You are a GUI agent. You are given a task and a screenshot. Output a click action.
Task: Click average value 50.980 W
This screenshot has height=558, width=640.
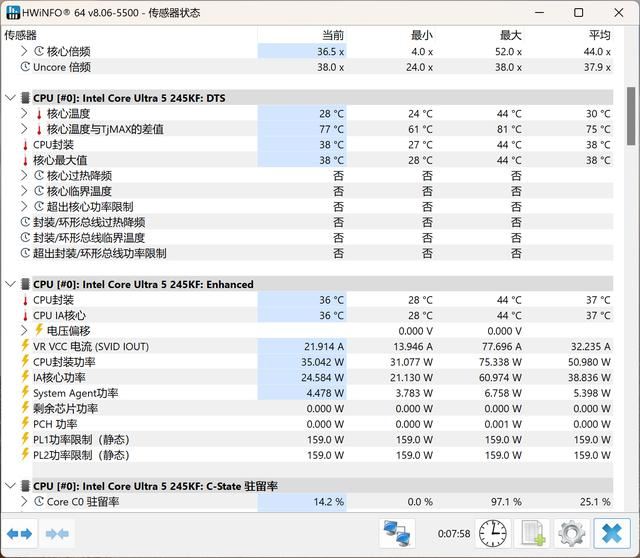click(589, 362)
